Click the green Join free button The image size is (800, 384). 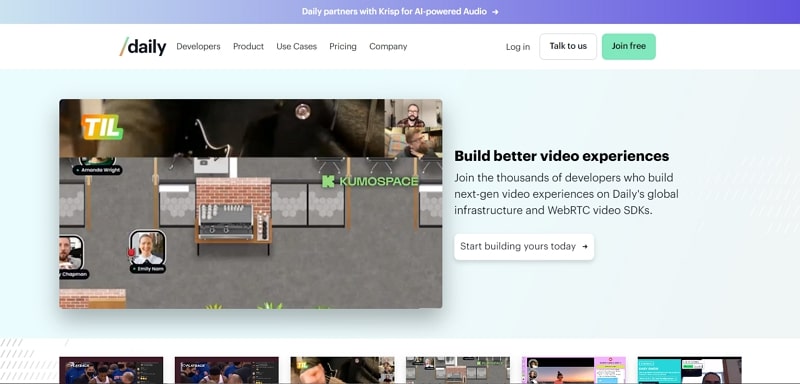pyautogui.click(x=629, y=46)
